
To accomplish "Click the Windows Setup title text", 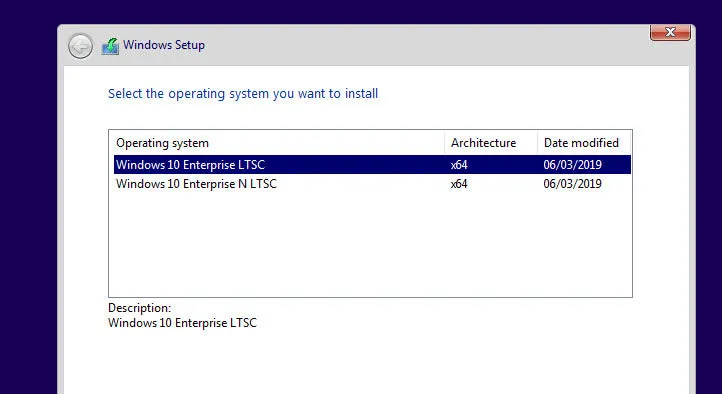I will coord(164,45).
